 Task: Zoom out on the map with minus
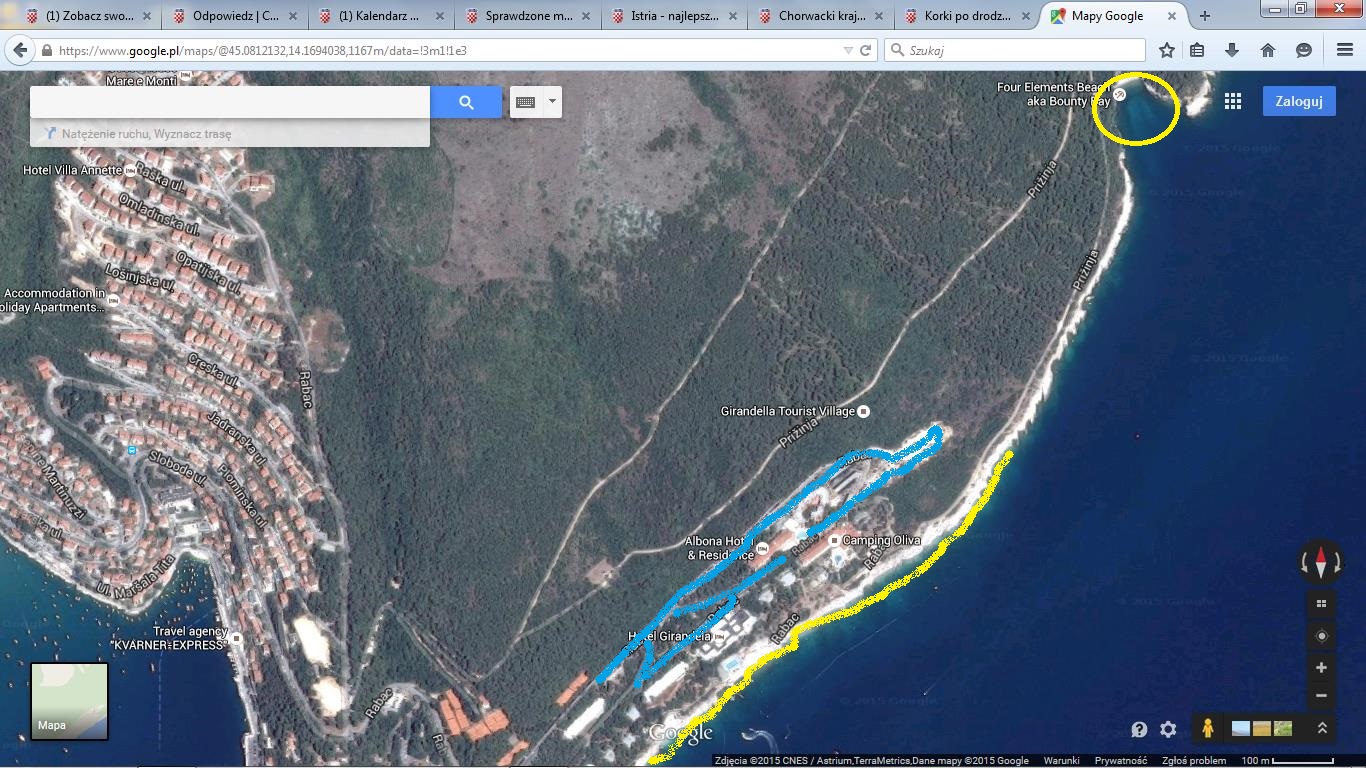[x=1321, y=695]
